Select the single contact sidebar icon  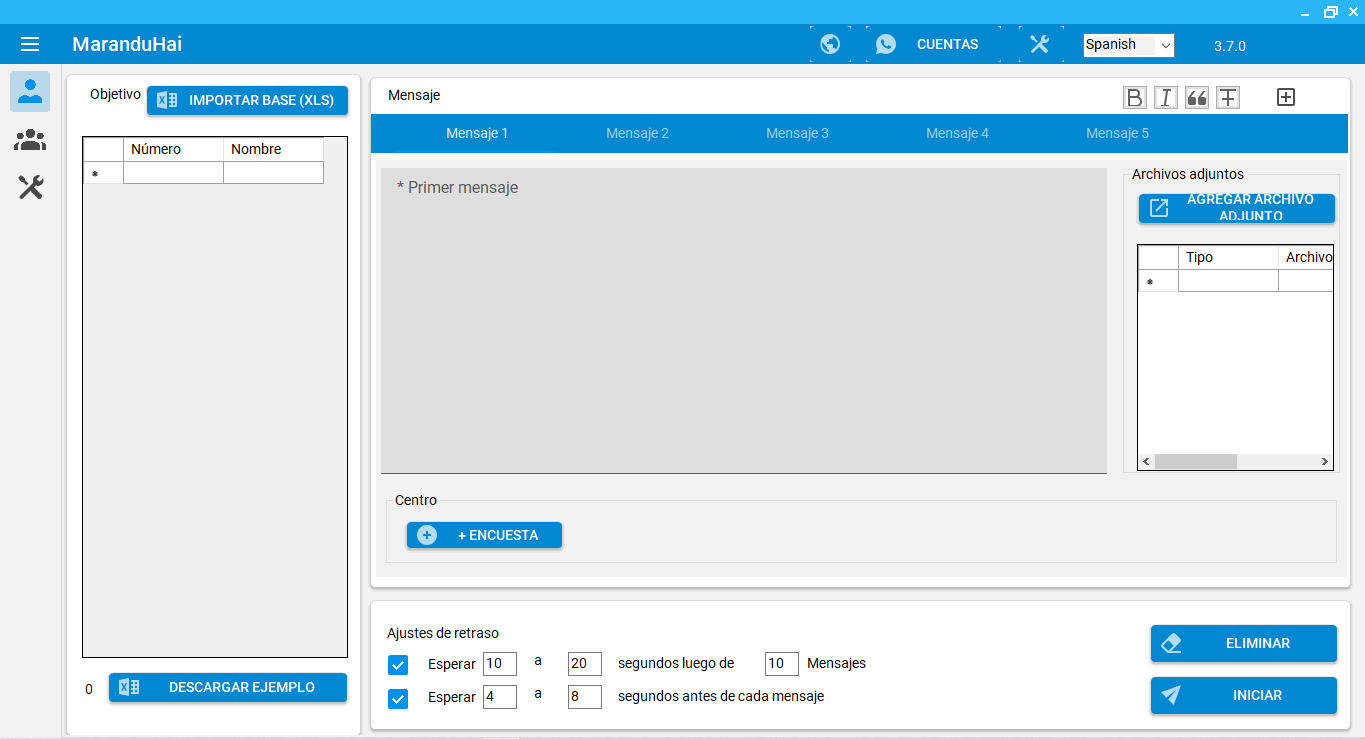[x=30, y=92]
